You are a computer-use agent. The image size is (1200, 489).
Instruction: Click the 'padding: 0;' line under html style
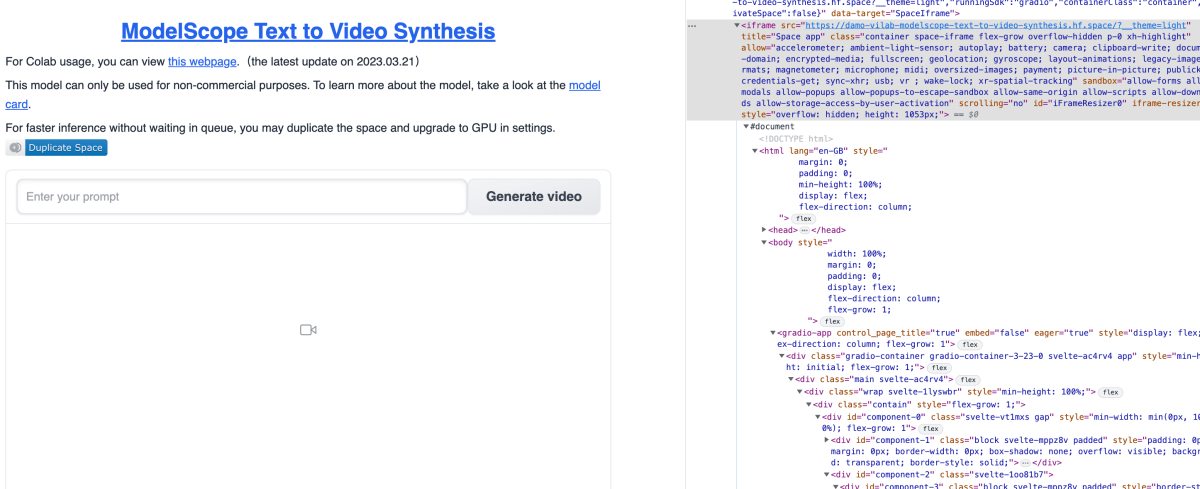point(824,173)
